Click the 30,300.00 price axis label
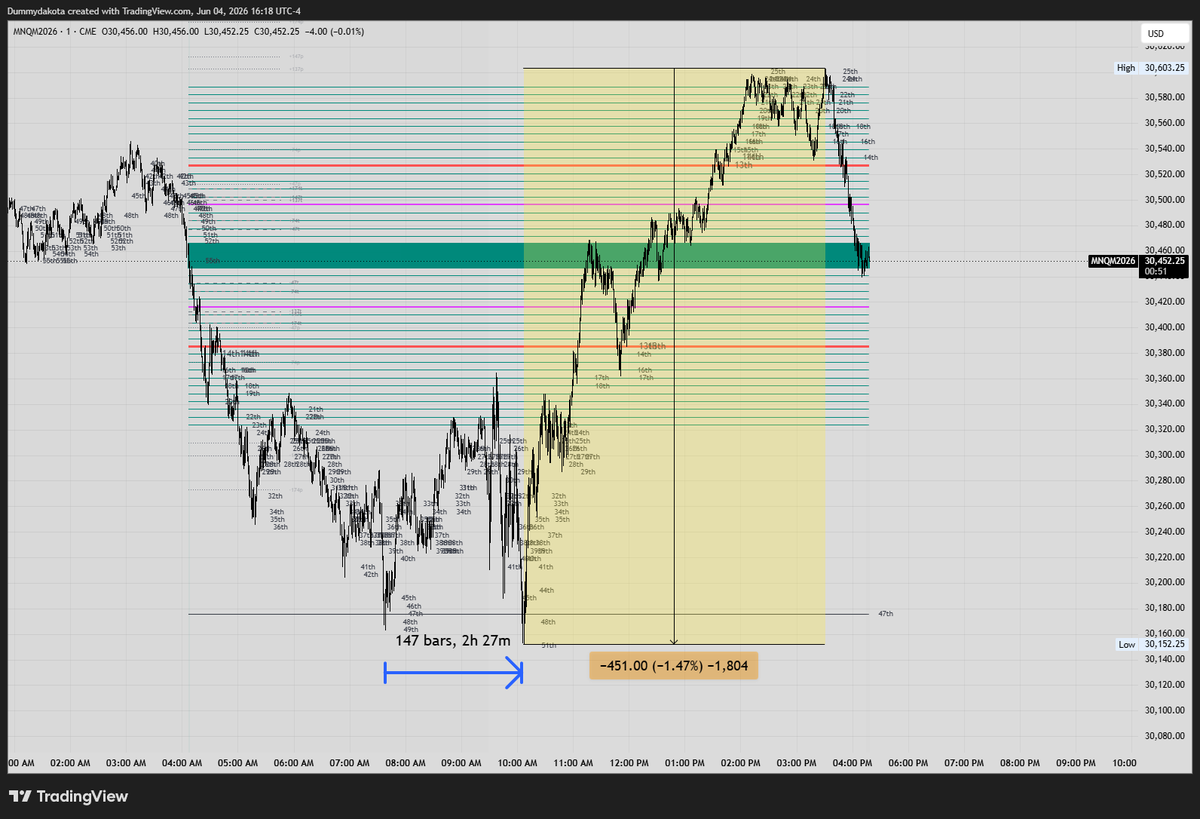Image resolution: width=1200 pixels, height=819 pixels. tap(1165, 454)
